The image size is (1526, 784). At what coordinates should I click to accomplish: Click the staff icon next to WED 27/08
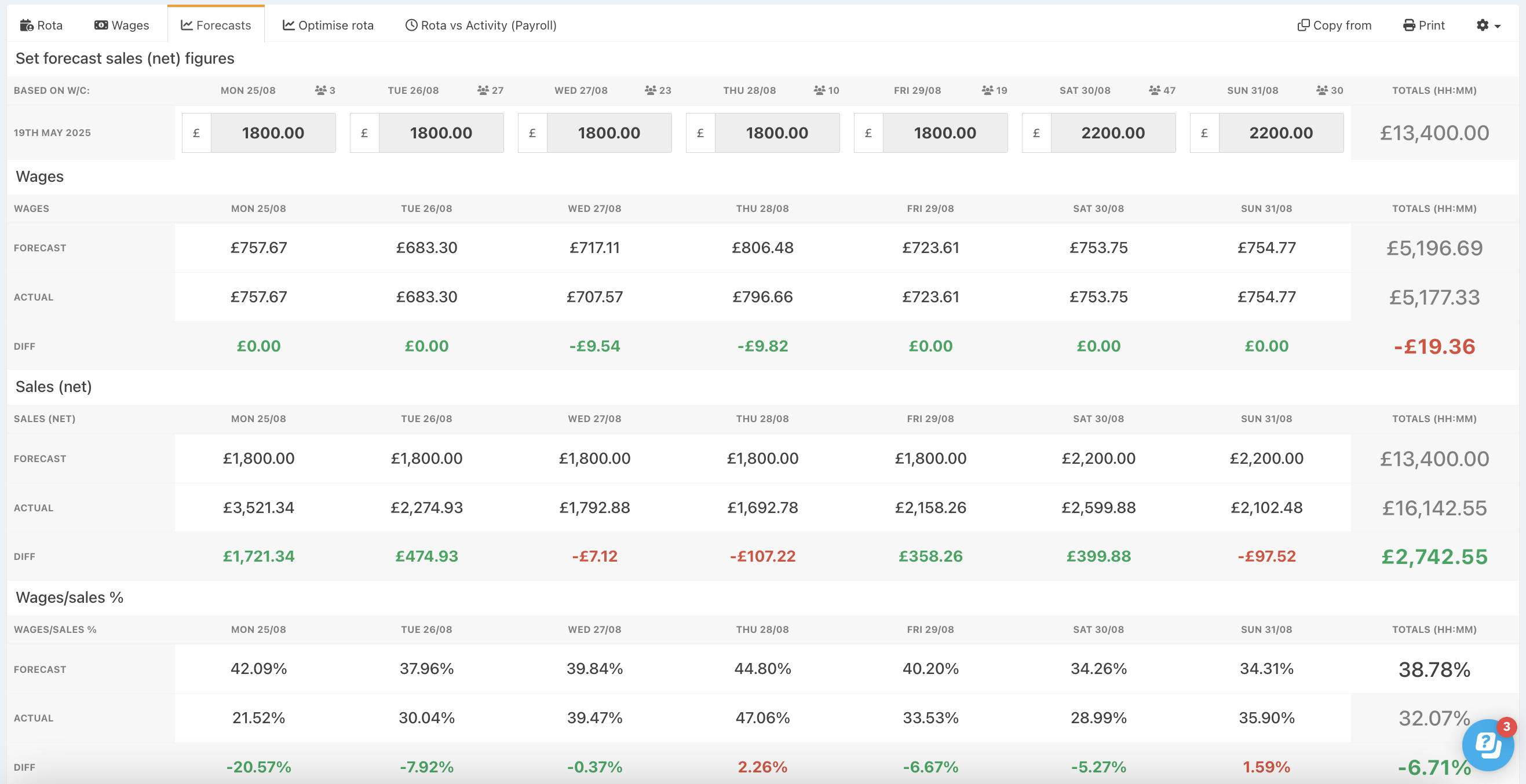[x=651, y=90]
